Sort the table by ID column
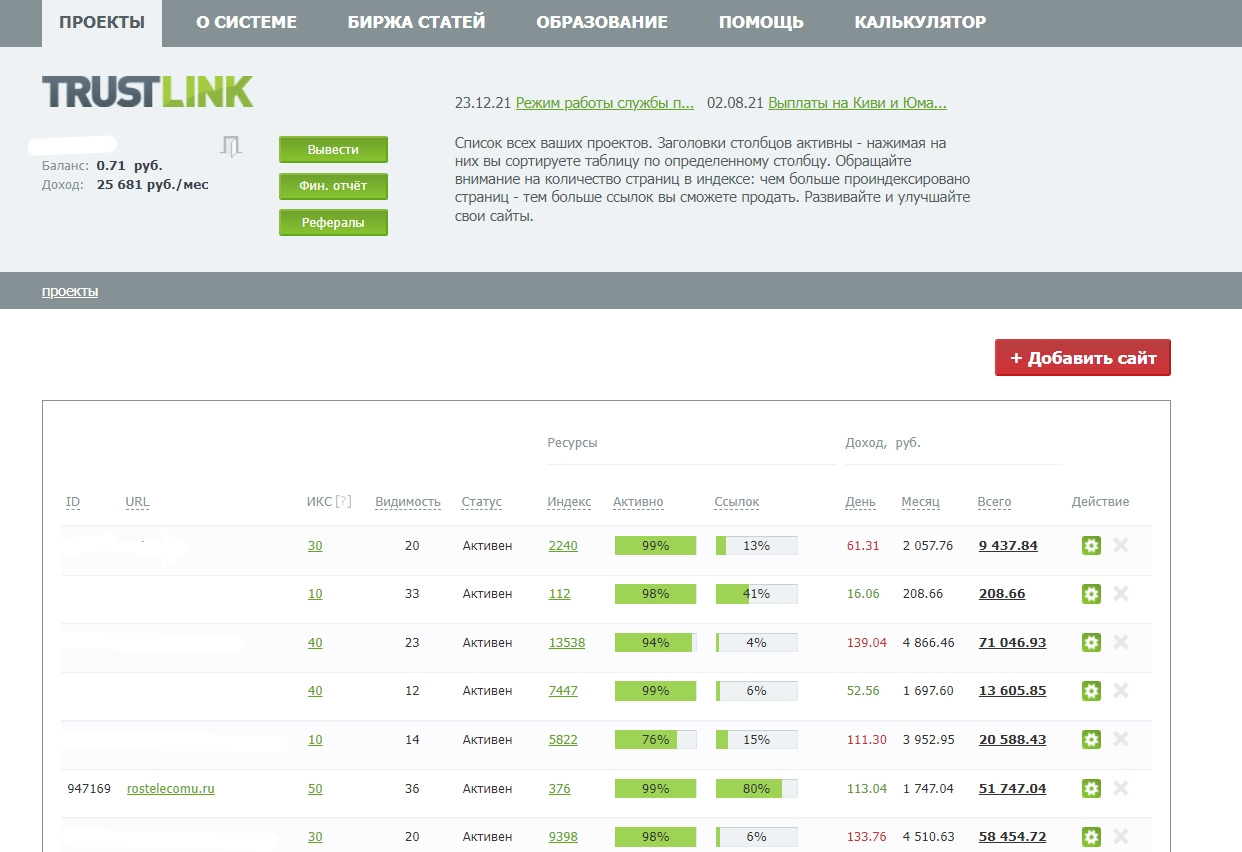Viewport: 1242px width, 852px height. (73, 502)
